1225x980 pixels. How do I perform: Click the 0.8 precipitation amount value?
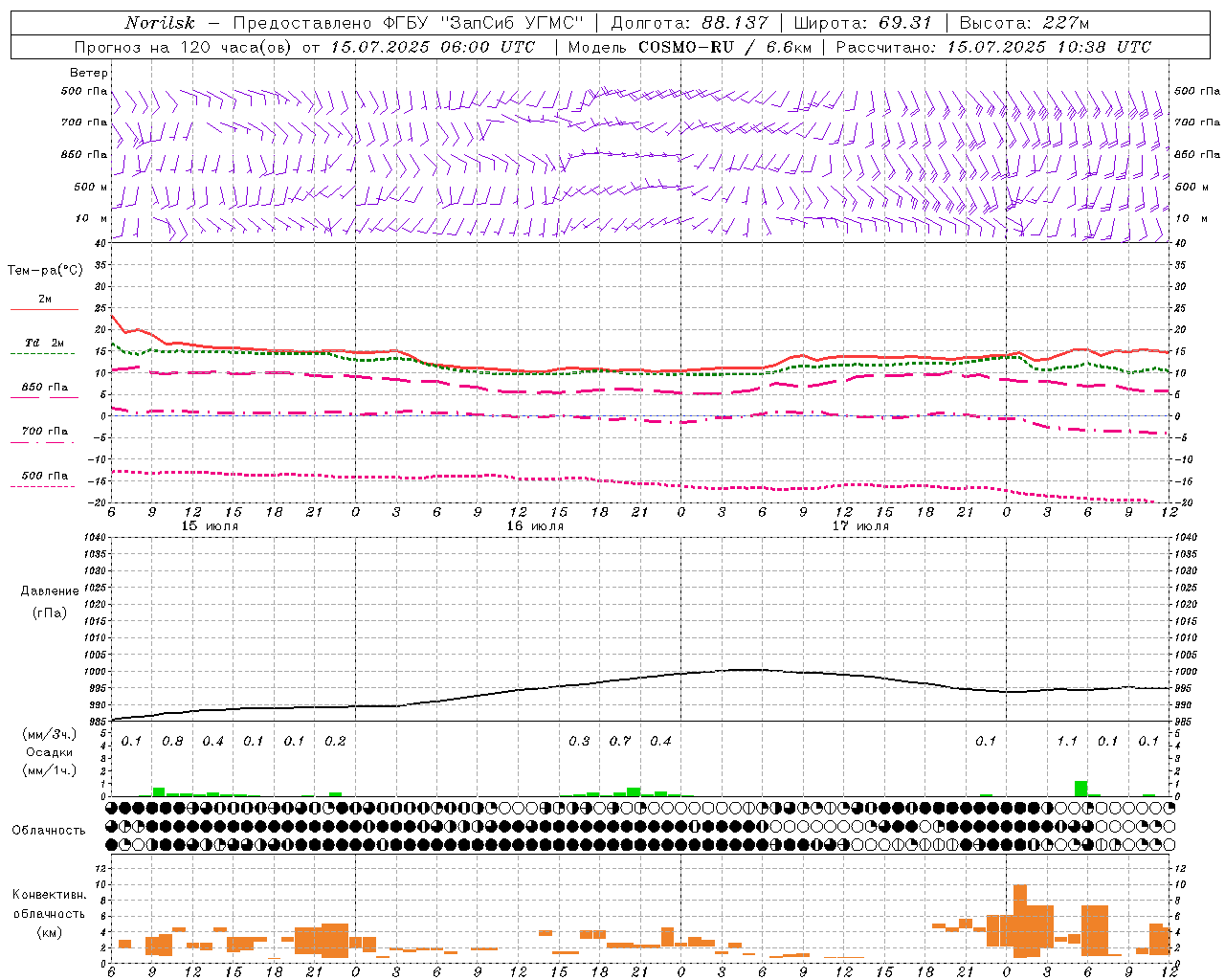(172, 741)
